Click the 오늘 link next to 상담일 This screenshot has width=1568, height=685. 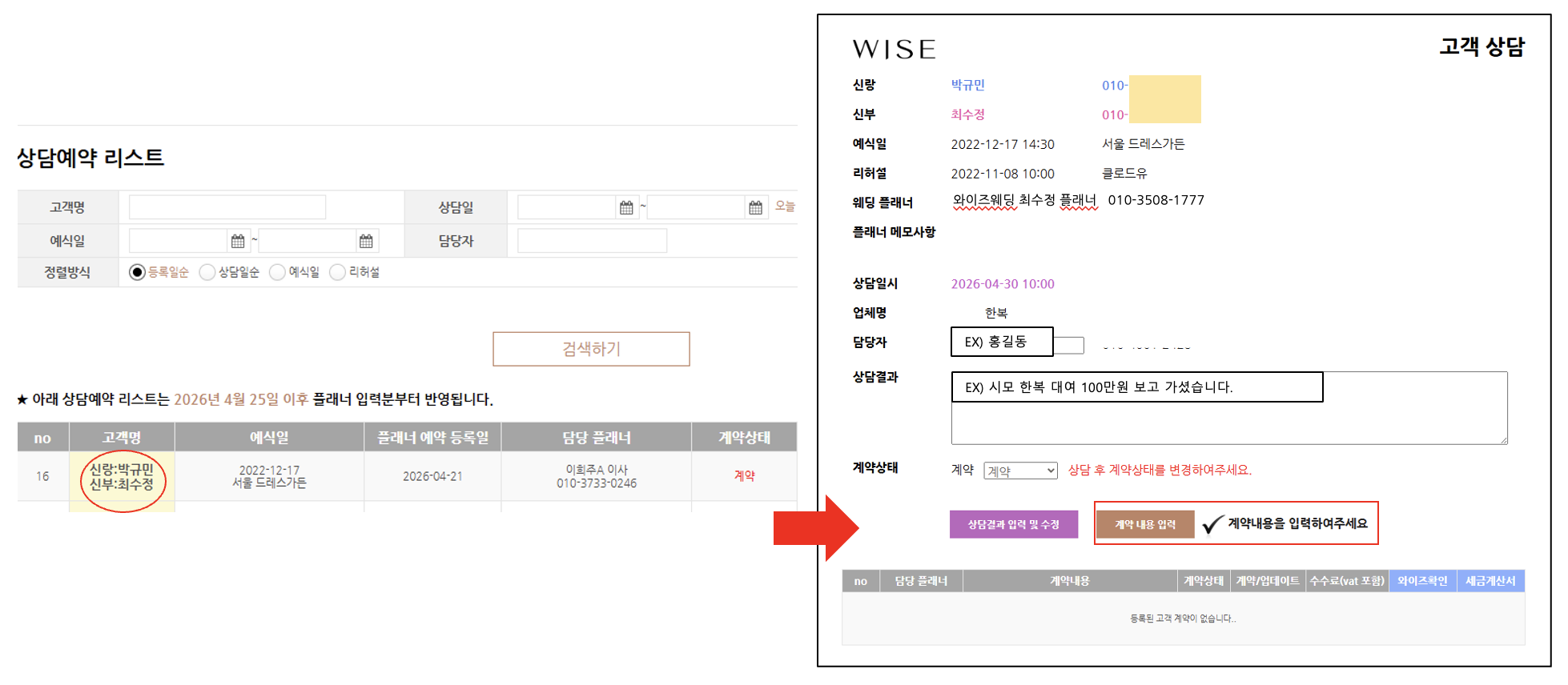pyautogui.click(x=785, y=206)
